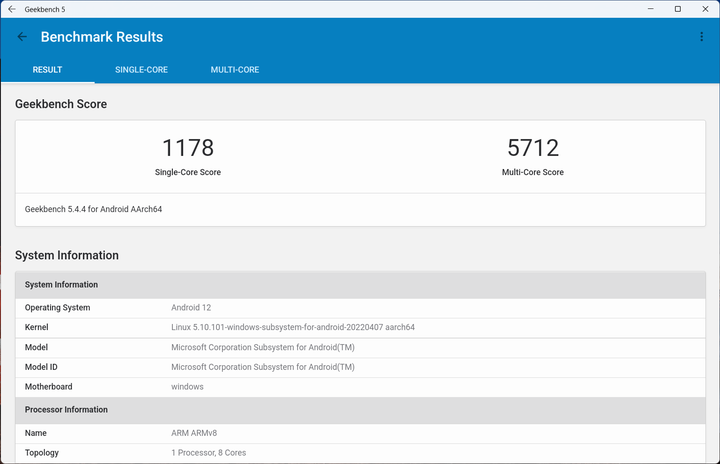Screen dimensions: 720x464
Task: Click the Model ID row label
Action: [41, 367]
